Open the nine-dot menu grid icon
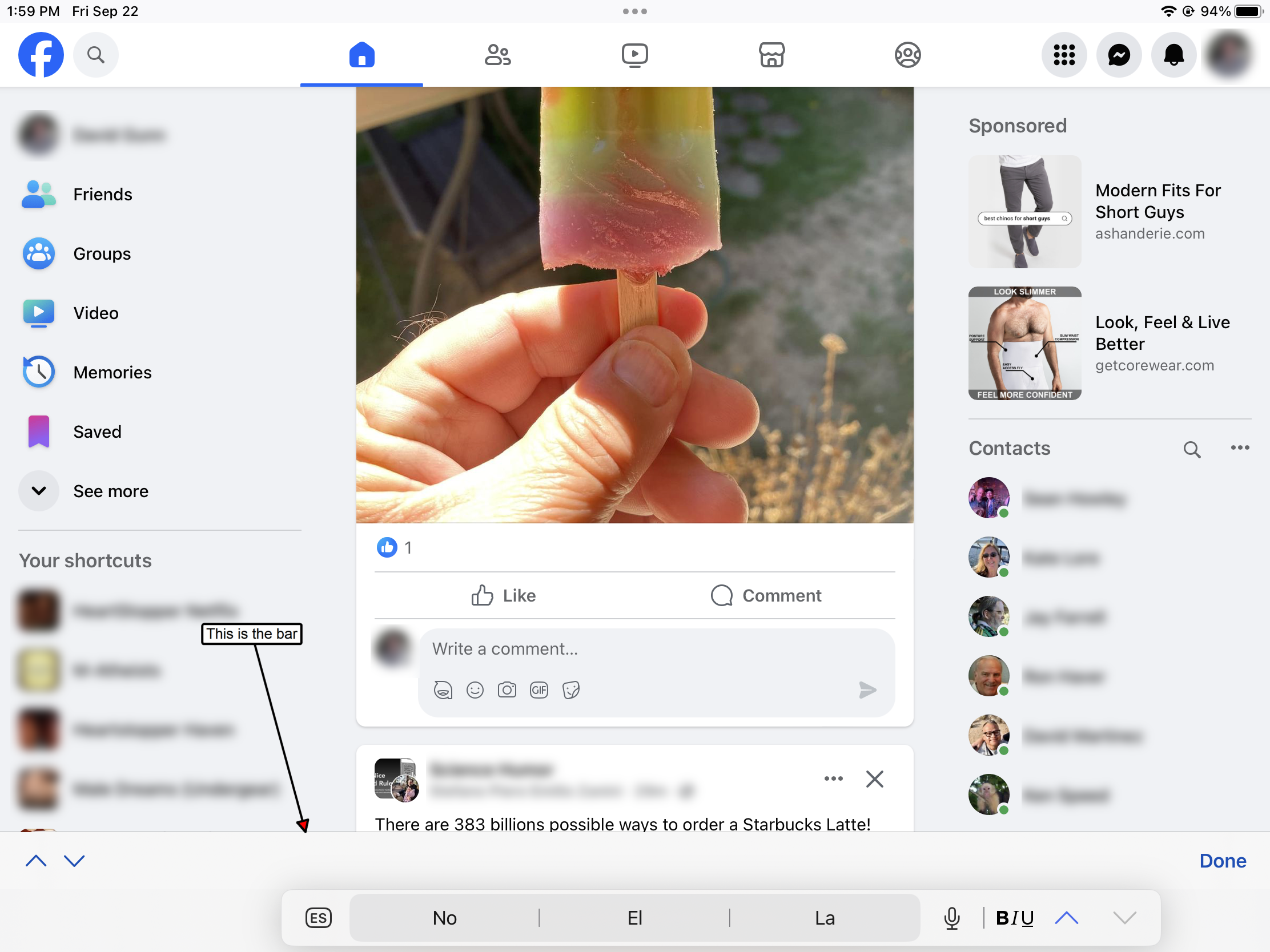Viewport: 1270px width, 952px height. [x=1064, y=55]
